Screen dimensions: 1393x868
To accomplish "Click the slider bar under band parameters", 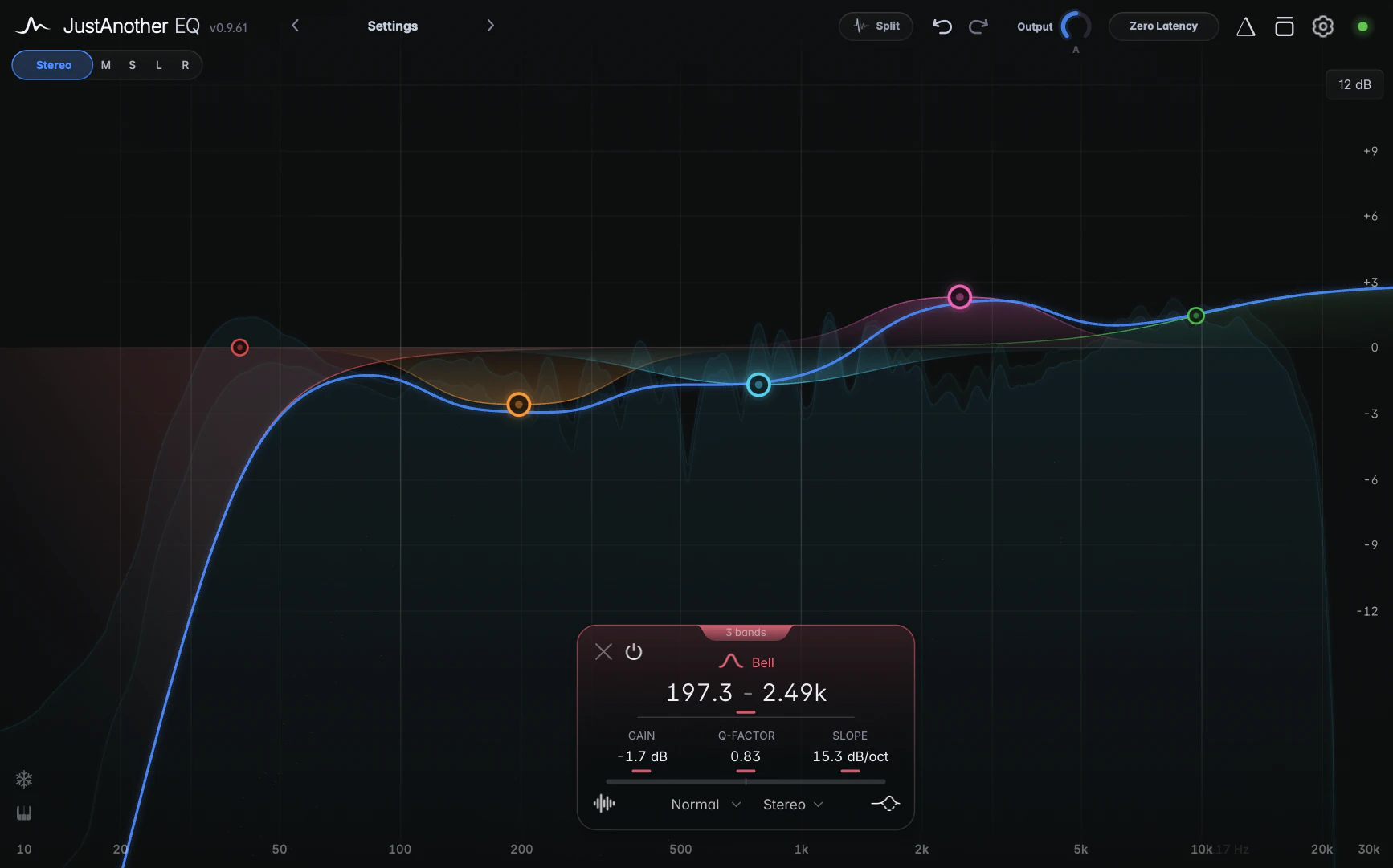I will pos(746,781).
